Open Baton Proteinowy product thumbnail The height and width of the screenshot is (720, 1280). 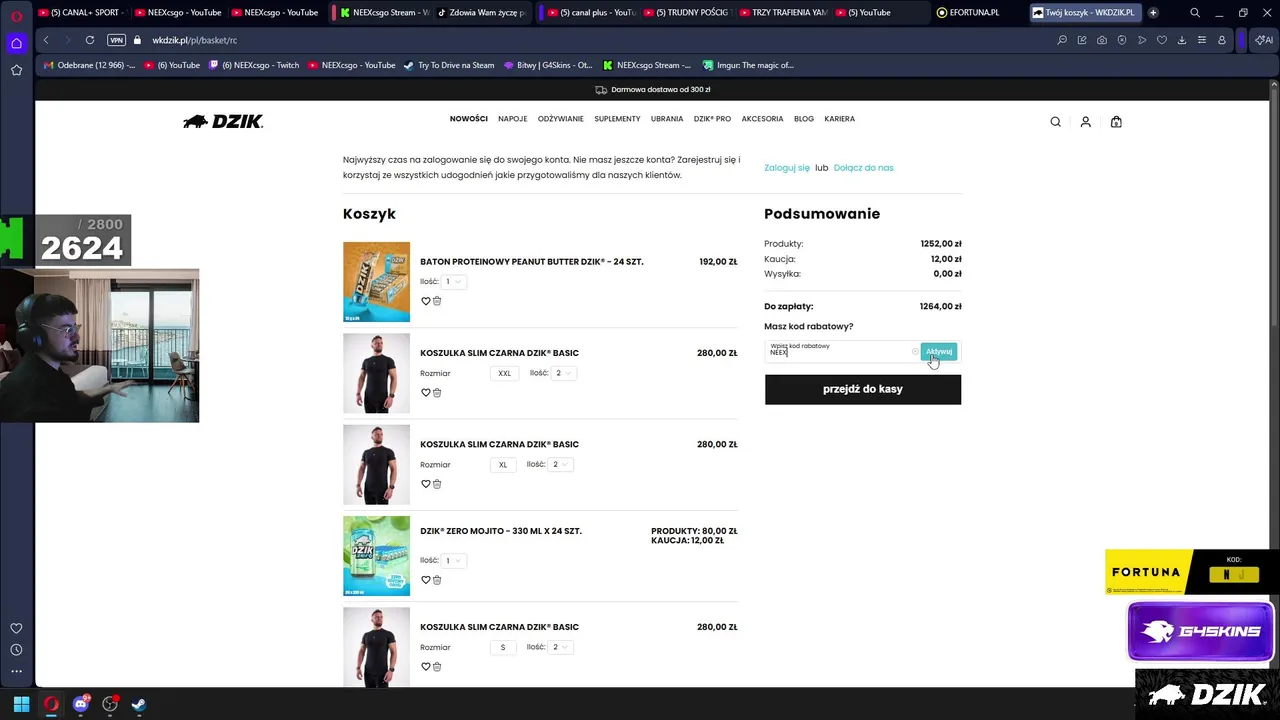[376, 282]
